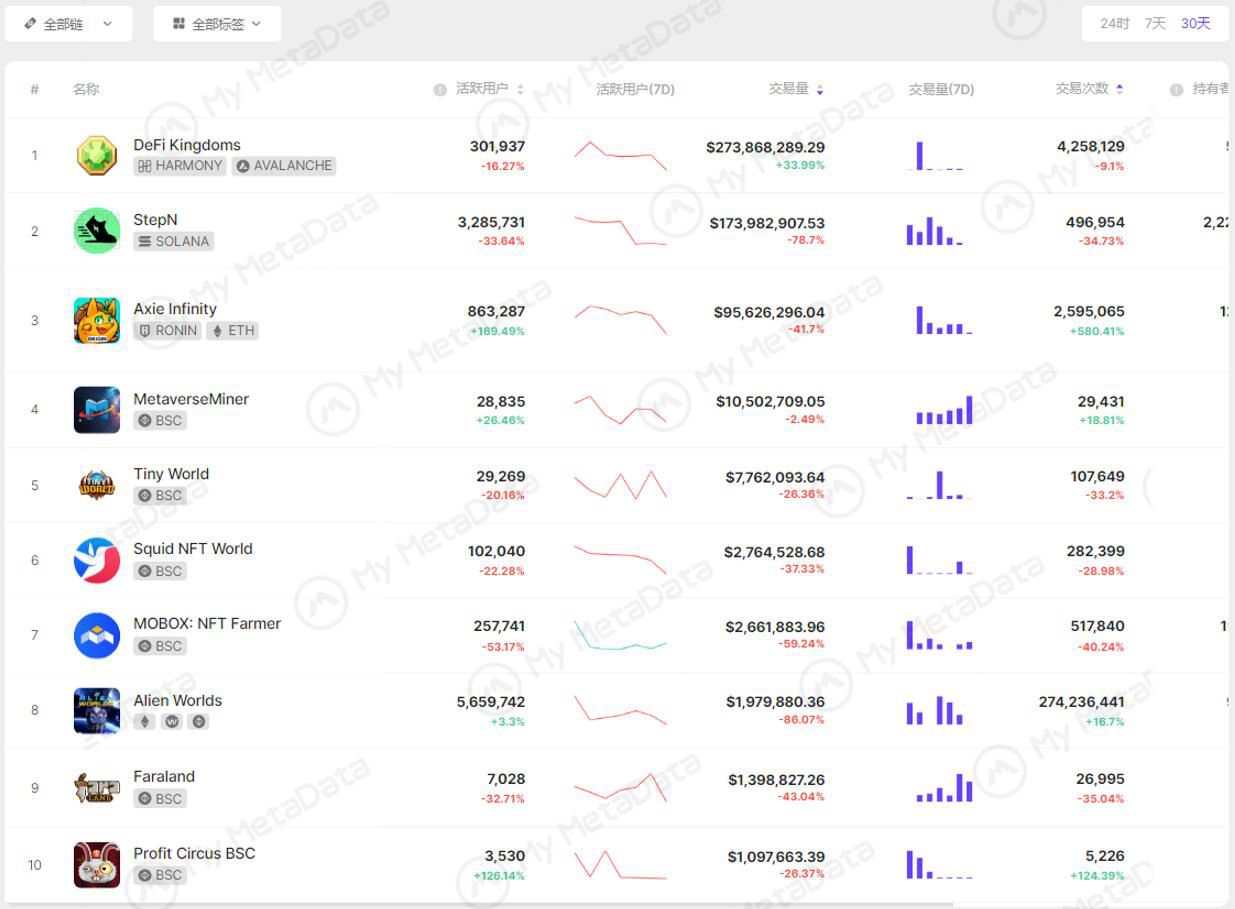Click the ETH chain tag on Axie Infinity
Screen dimensions: 1235x909
[x=232, y=330]
